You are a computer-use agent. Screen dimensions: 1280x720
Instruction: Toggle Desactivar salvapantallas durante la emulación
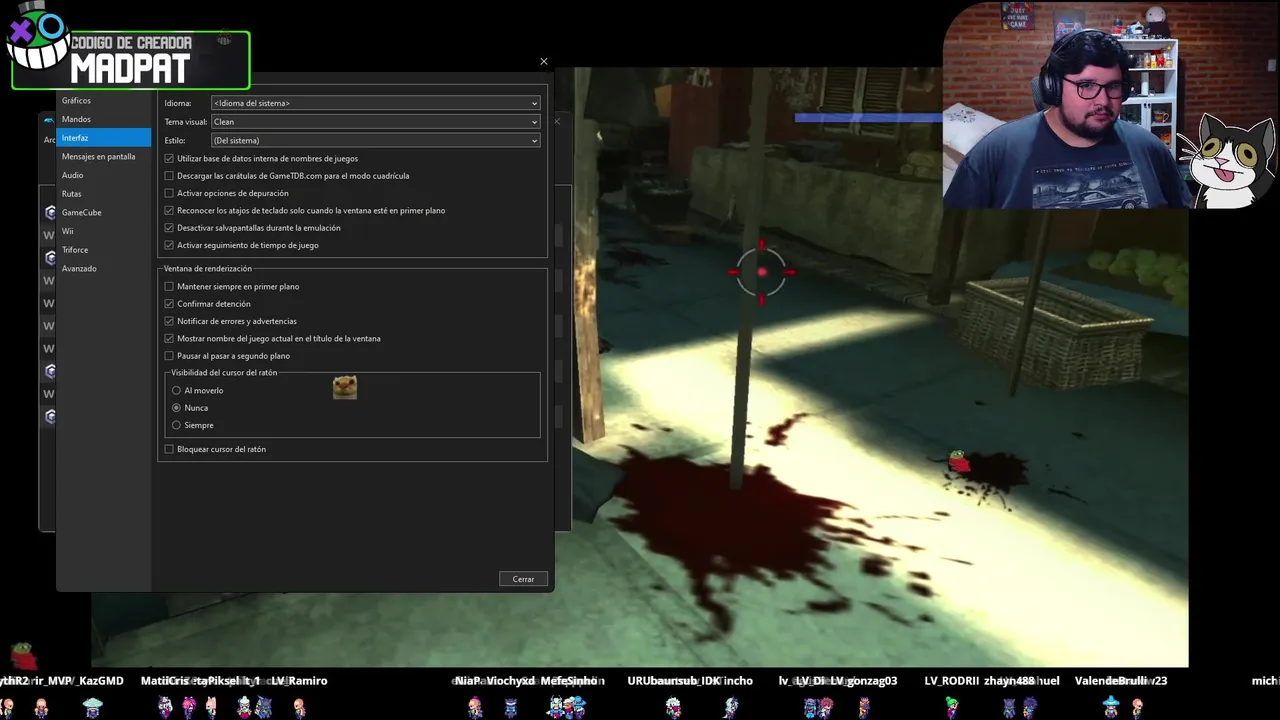(x=169, y=228)
